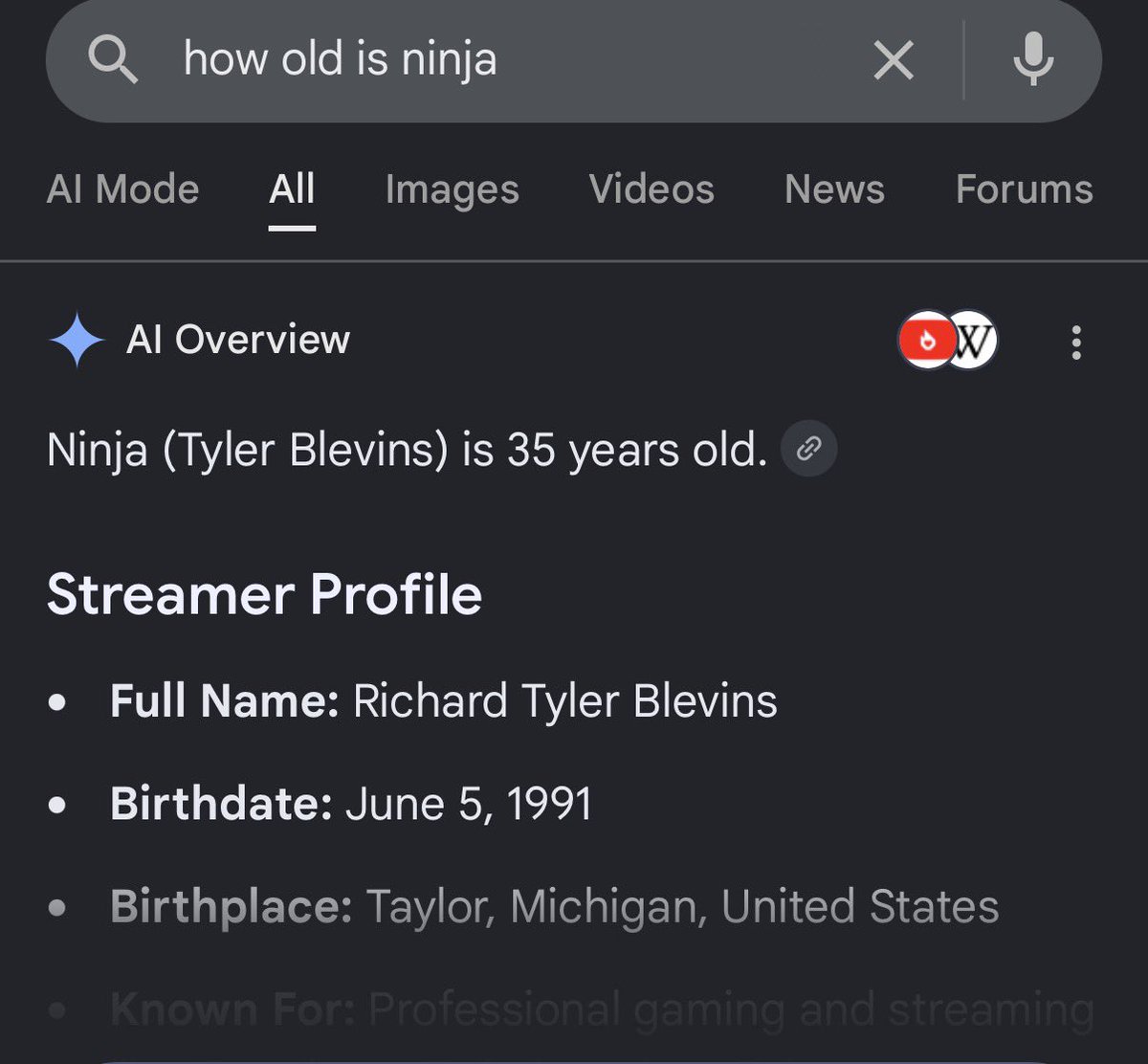
Task: Clear the search query with the X
Action: [x=894, y=62]
